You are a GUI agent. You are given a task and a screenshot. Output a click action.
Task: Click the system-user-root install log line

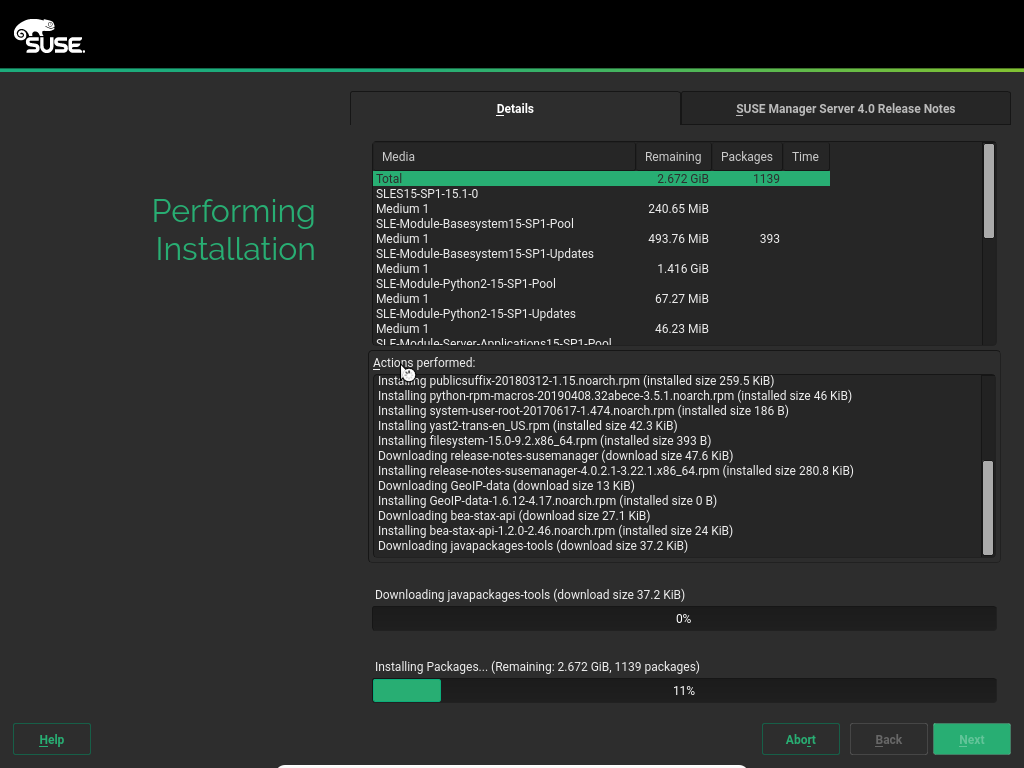pos(583,411)
